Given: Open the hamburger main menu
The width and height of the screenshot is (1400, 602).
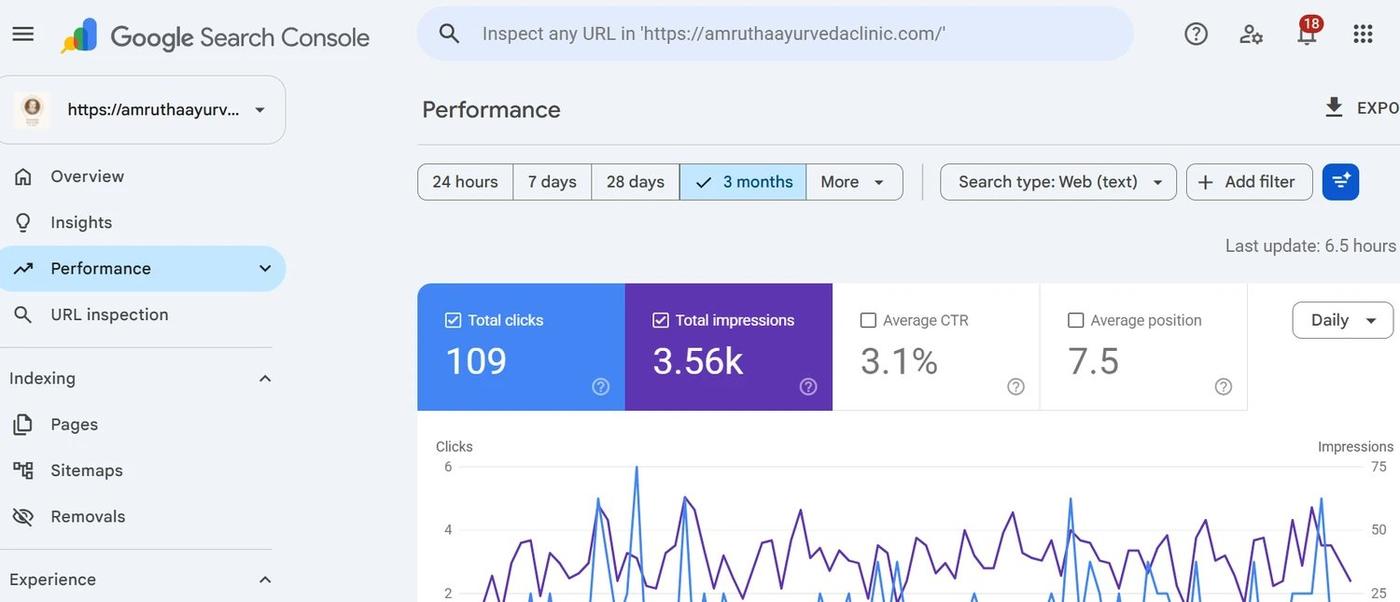Looking at the screenshot, I should [23, 34].
